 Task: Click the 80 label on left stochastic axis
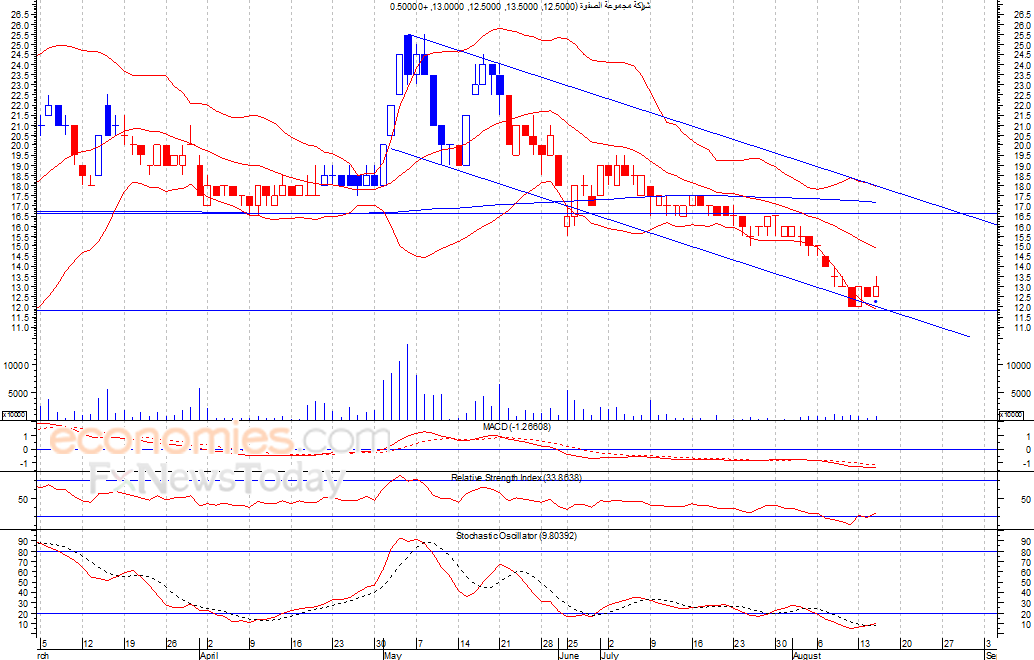tap(24, 553)
